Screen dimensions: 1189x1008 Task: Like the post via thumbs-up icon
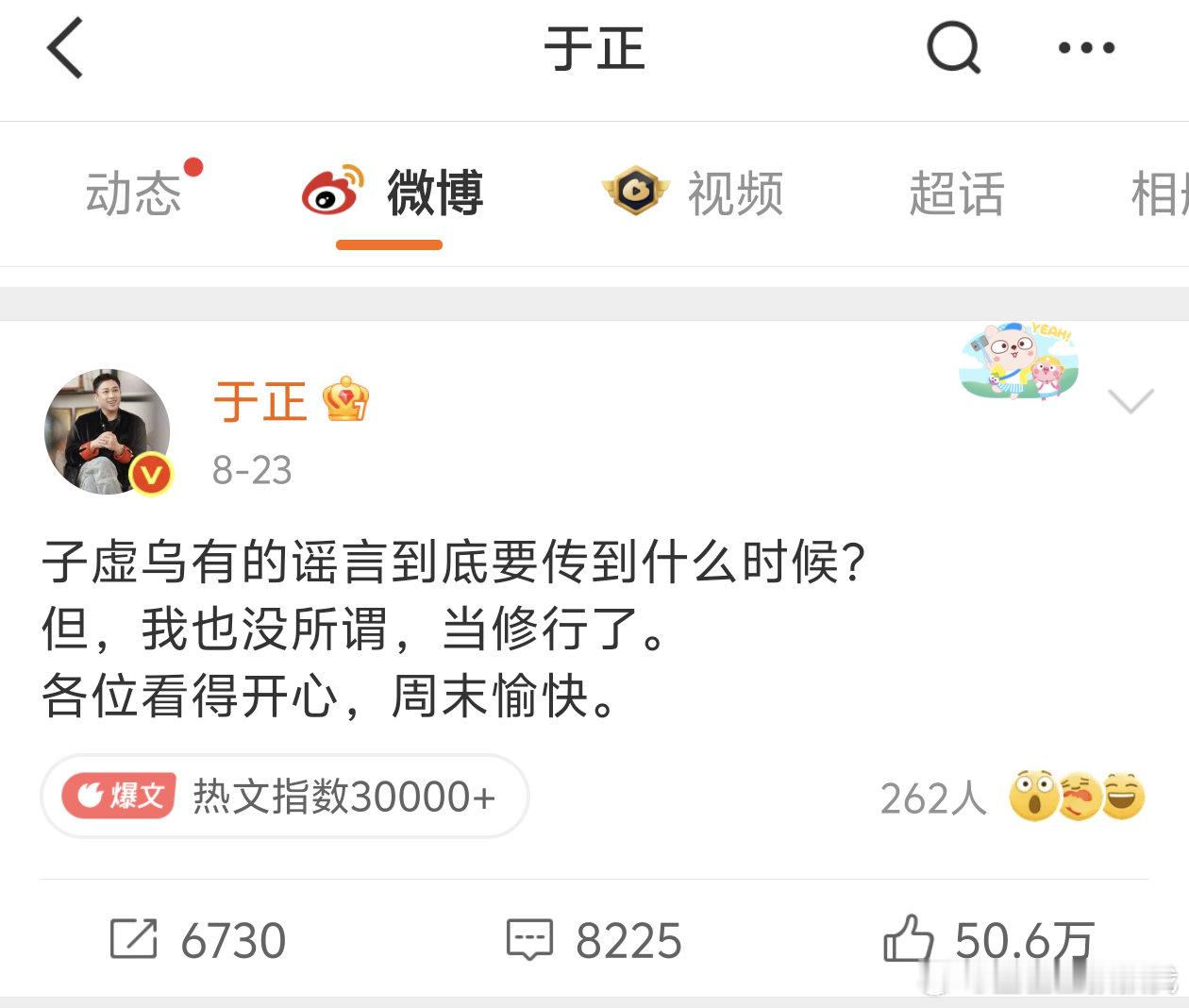[x=908, y=938]
